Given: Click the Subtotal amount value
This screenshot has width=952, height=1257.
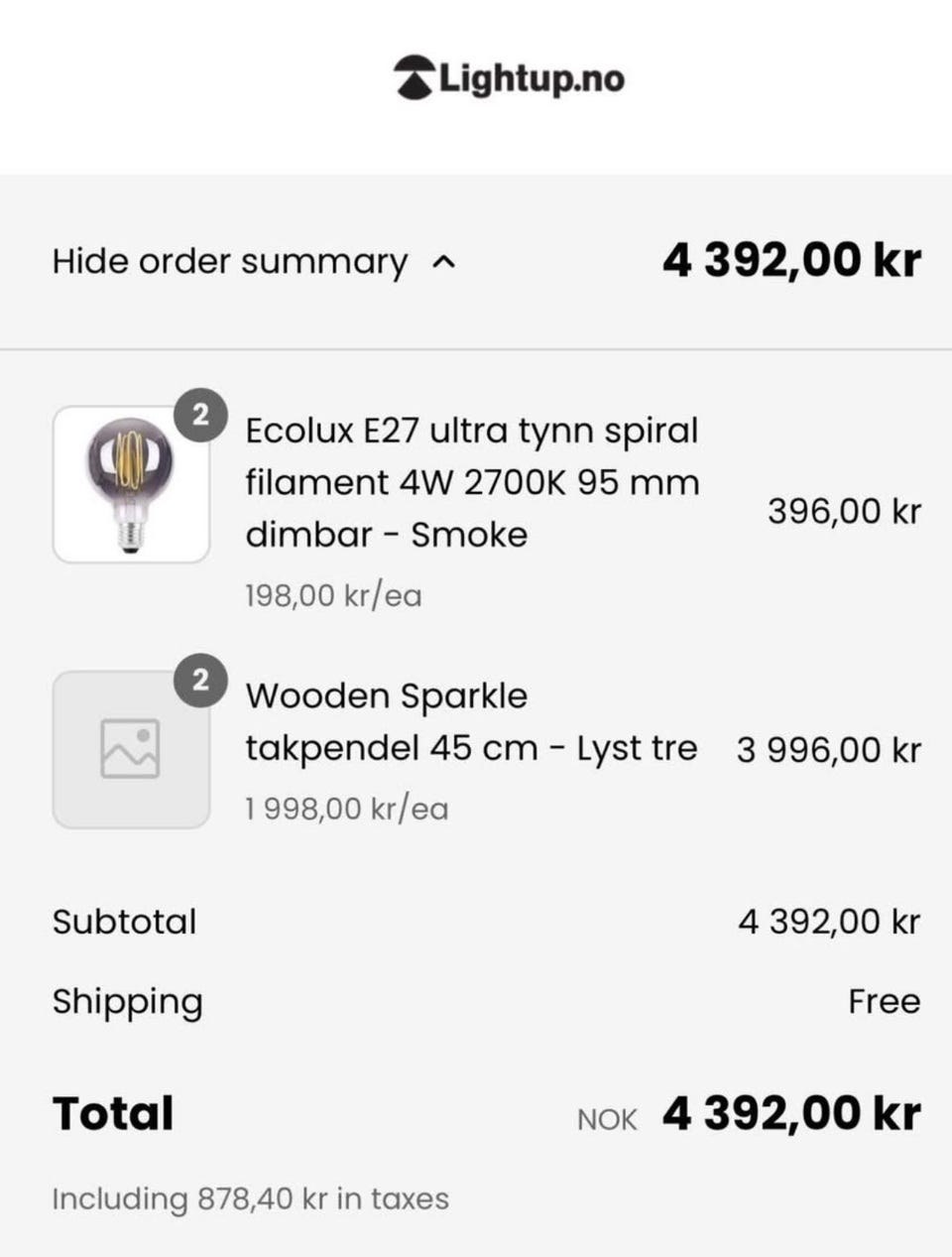Looking at the screenshot, I should (828, 922).
